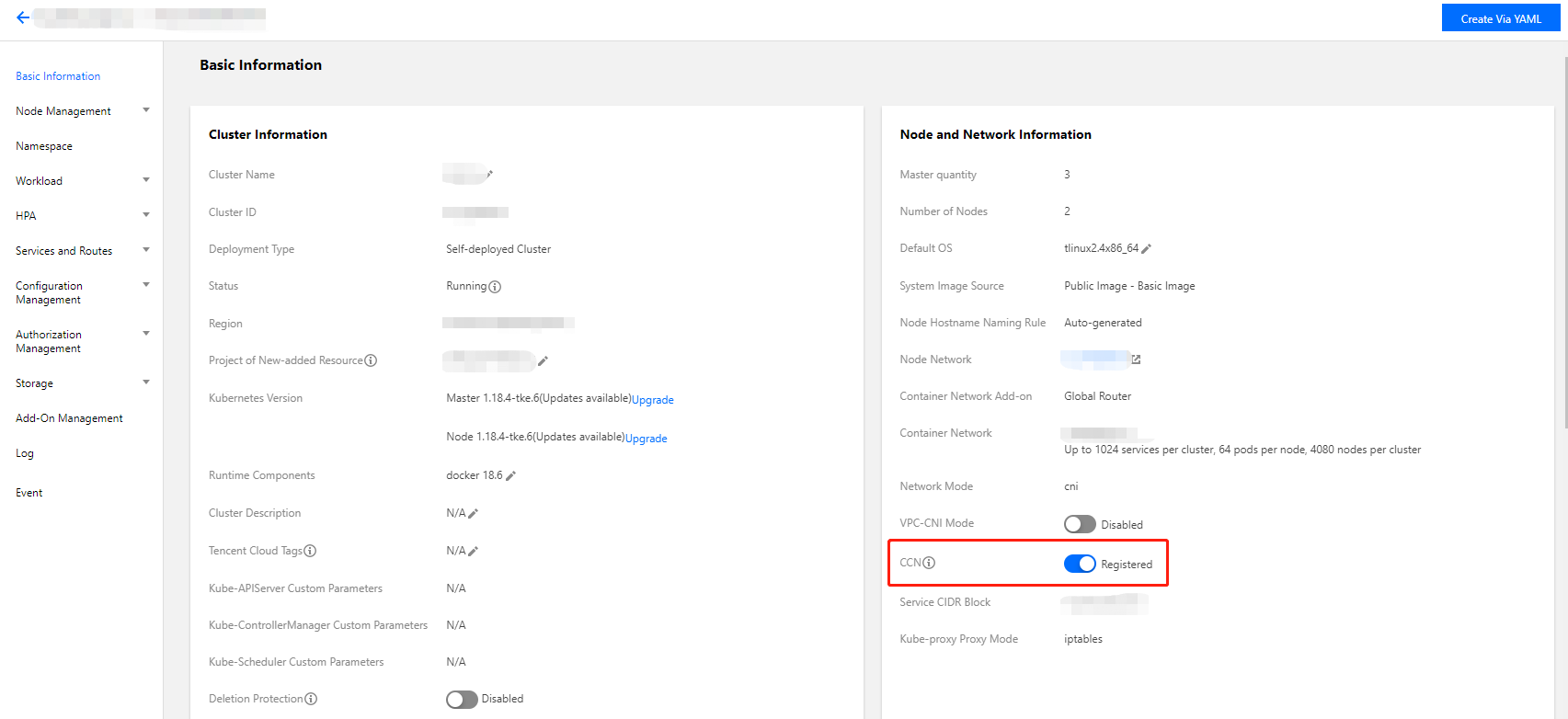Toggle VPC-CNI Mode switch
Screen dimensions: 1568x719
[1080, 524]
